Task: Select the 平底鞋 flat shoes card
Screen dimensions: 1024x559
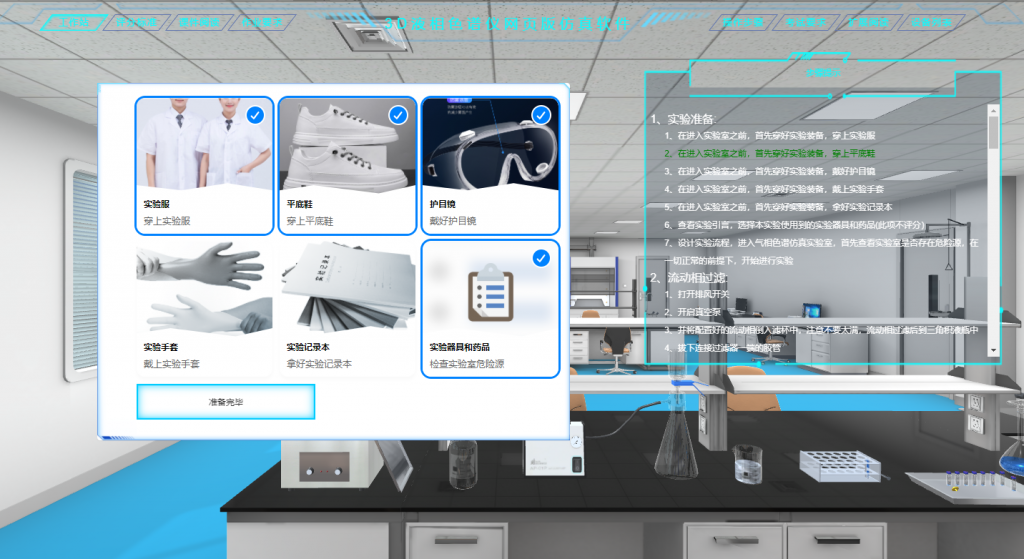Action: pos(347,166)
